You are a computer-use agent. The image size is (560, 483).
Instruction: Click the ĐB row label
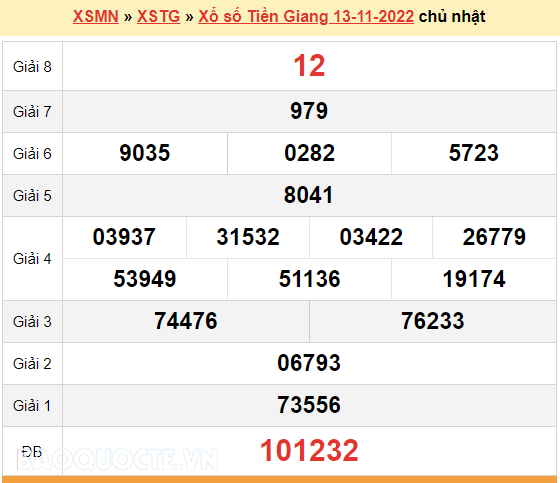(x=32, y=452)
